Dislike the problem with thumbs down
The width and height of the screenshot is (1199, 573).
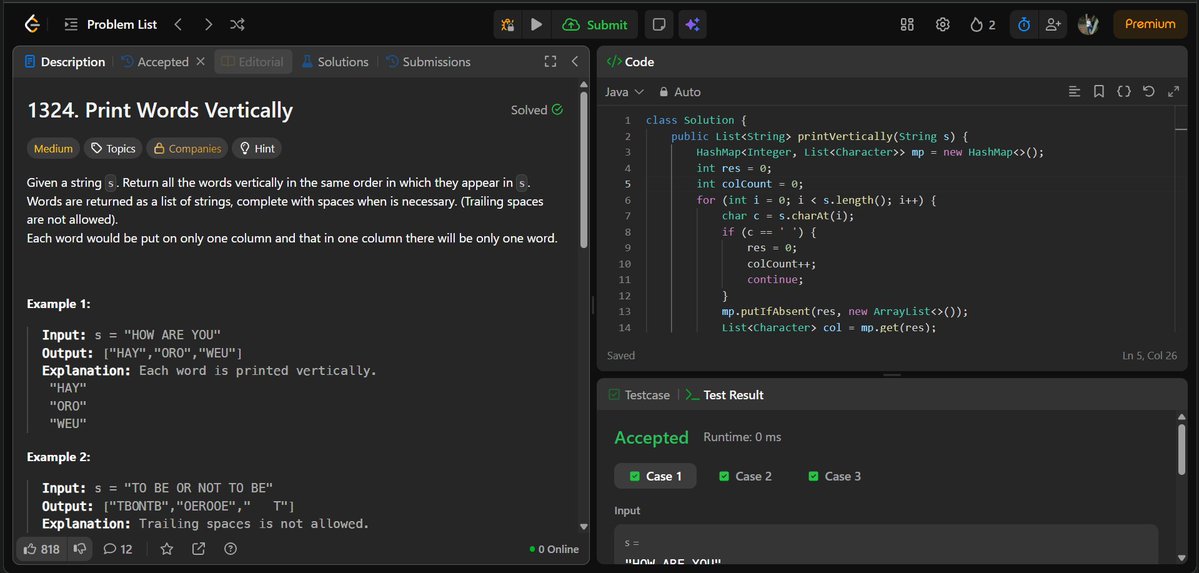pyautogui.click(x=79, y=549)
